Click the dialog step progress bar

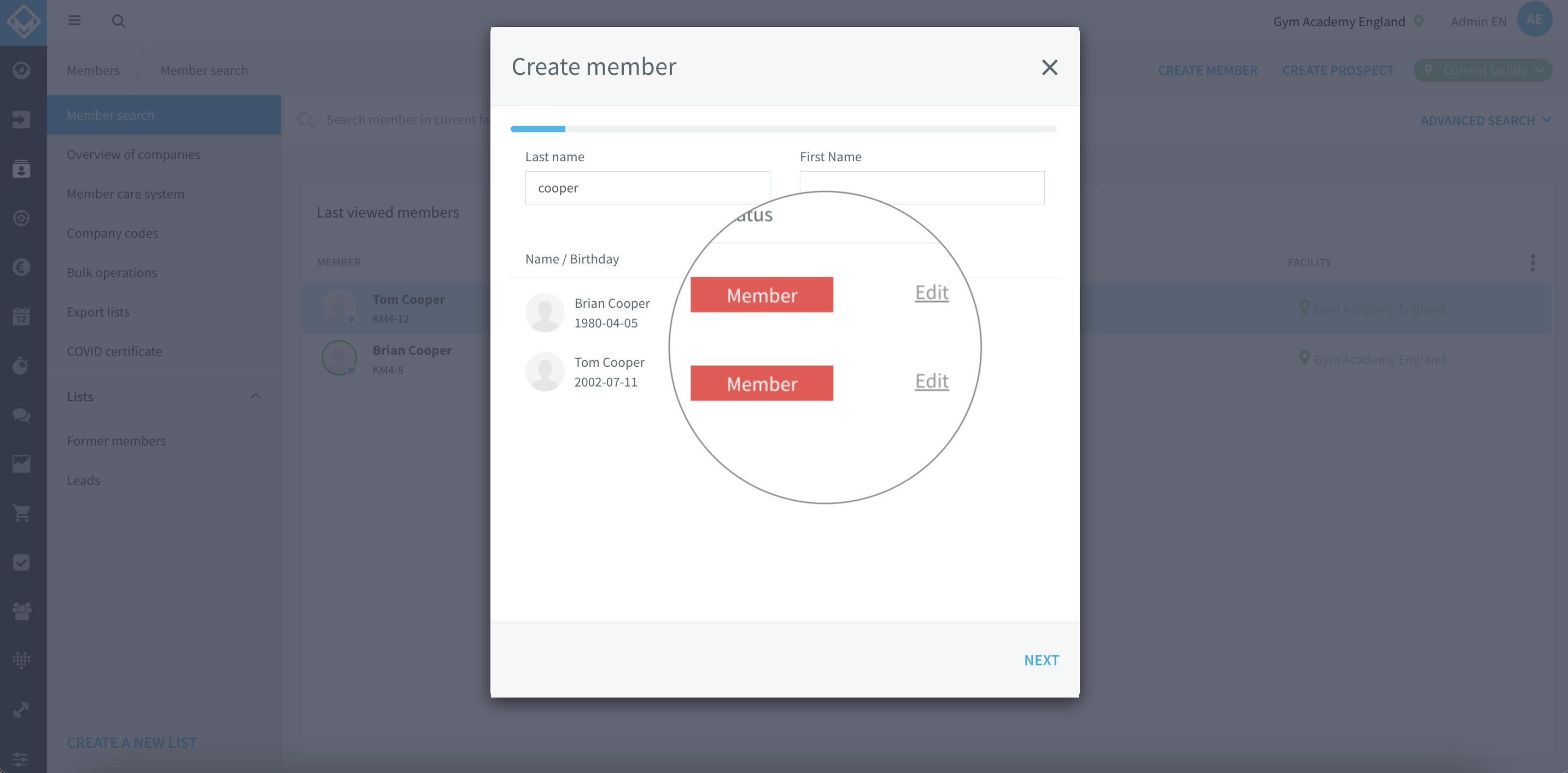click(x=783, y=129)
